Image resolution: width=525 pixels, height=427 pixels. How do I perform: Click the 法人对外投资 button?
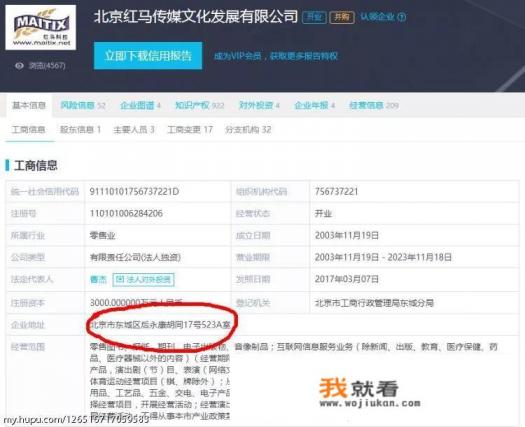[144, 279]
